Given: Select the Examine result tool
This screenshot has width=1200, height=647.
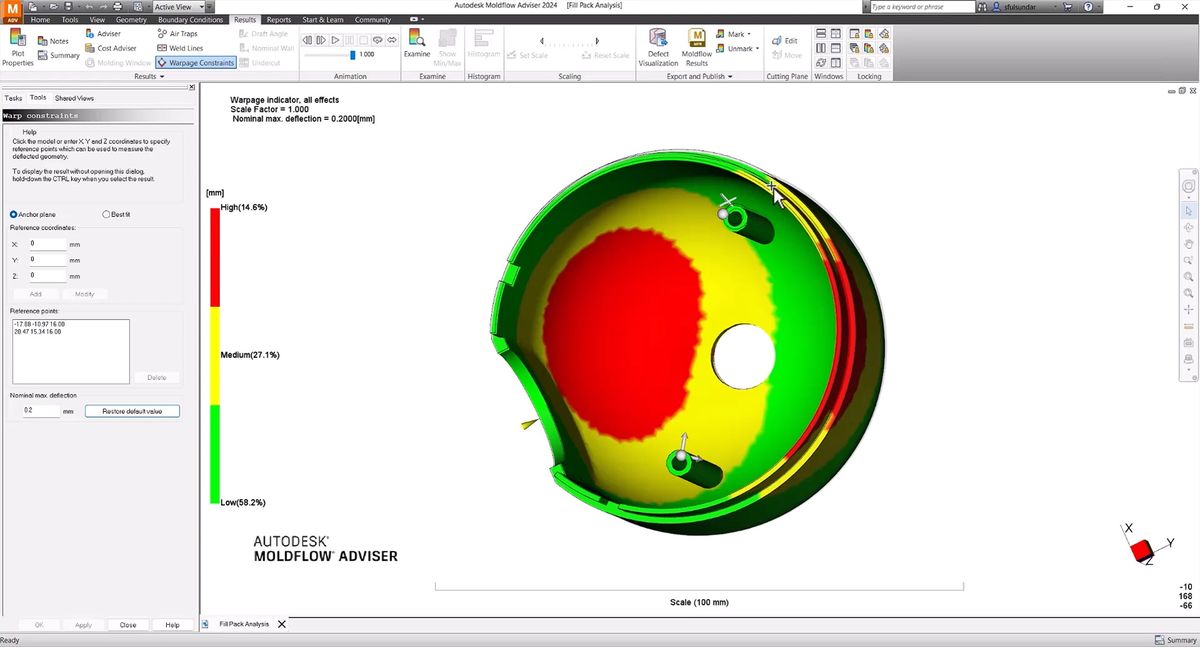Looking at the screenshot, I should click(x=417, y=45).
